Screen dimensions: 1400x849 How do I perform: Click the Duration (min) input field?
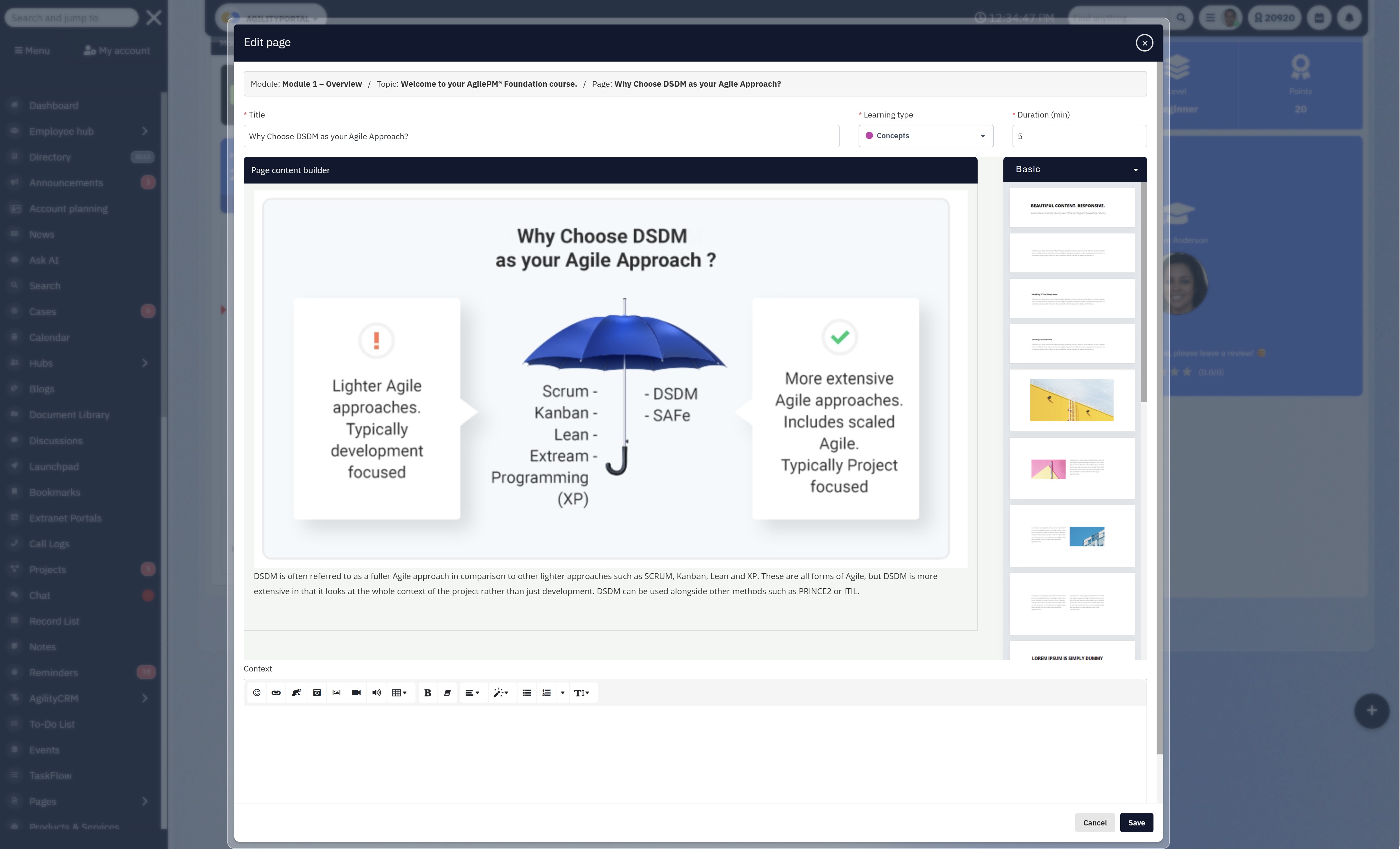point(1079,136)
